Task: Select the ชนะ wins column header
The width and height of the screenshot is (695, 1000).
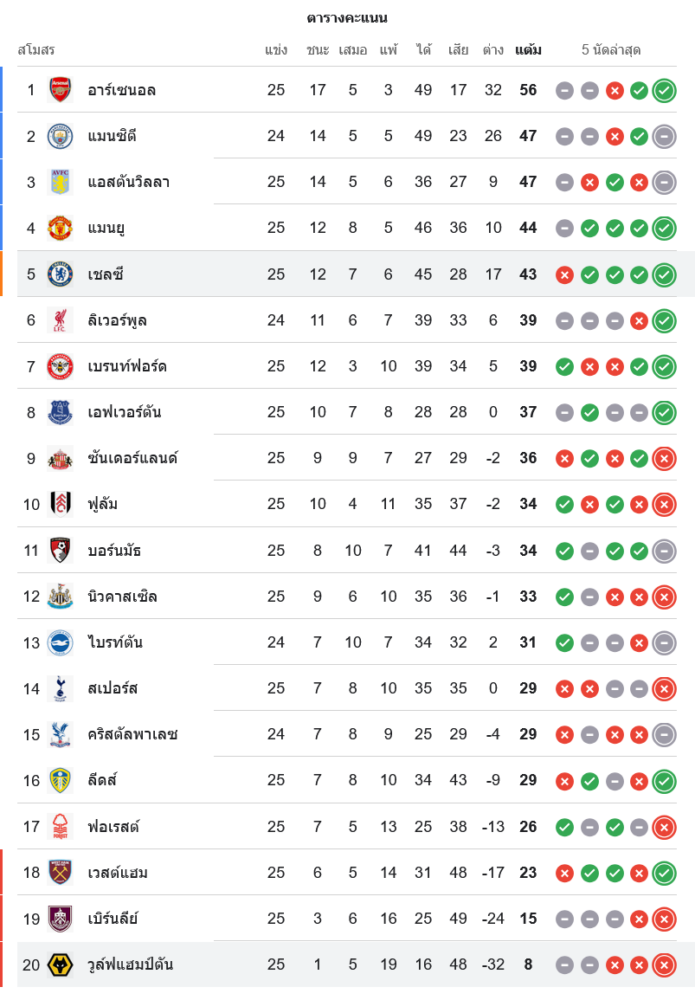Action: click(318, 49)
